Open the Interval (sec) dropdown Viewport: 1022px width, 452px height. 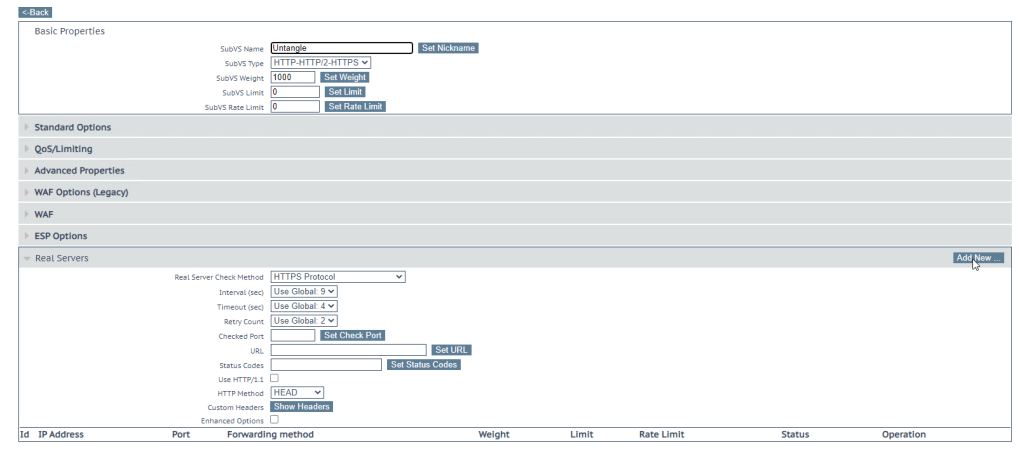(x=304, y=291)
